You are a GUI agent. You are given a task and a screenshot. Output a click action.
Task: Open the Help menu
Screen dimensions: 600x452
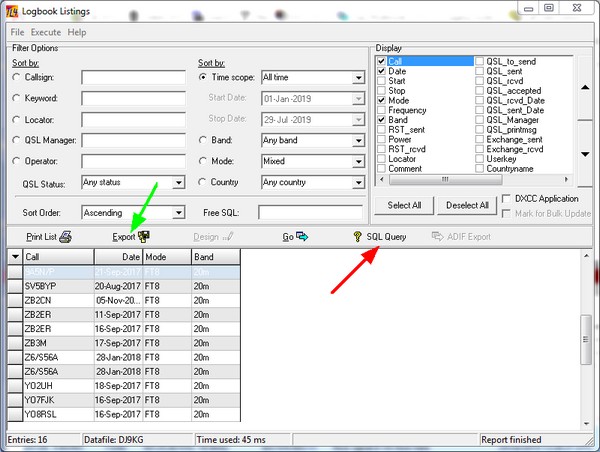coord(77,32)
